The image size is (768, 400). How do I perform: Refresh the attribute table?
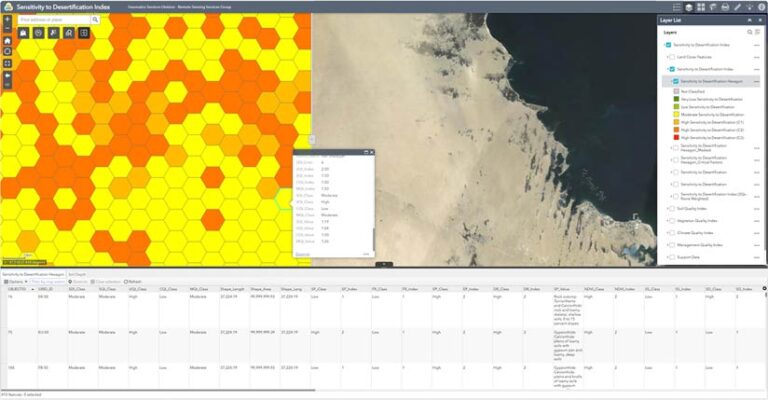coord(133,282)
